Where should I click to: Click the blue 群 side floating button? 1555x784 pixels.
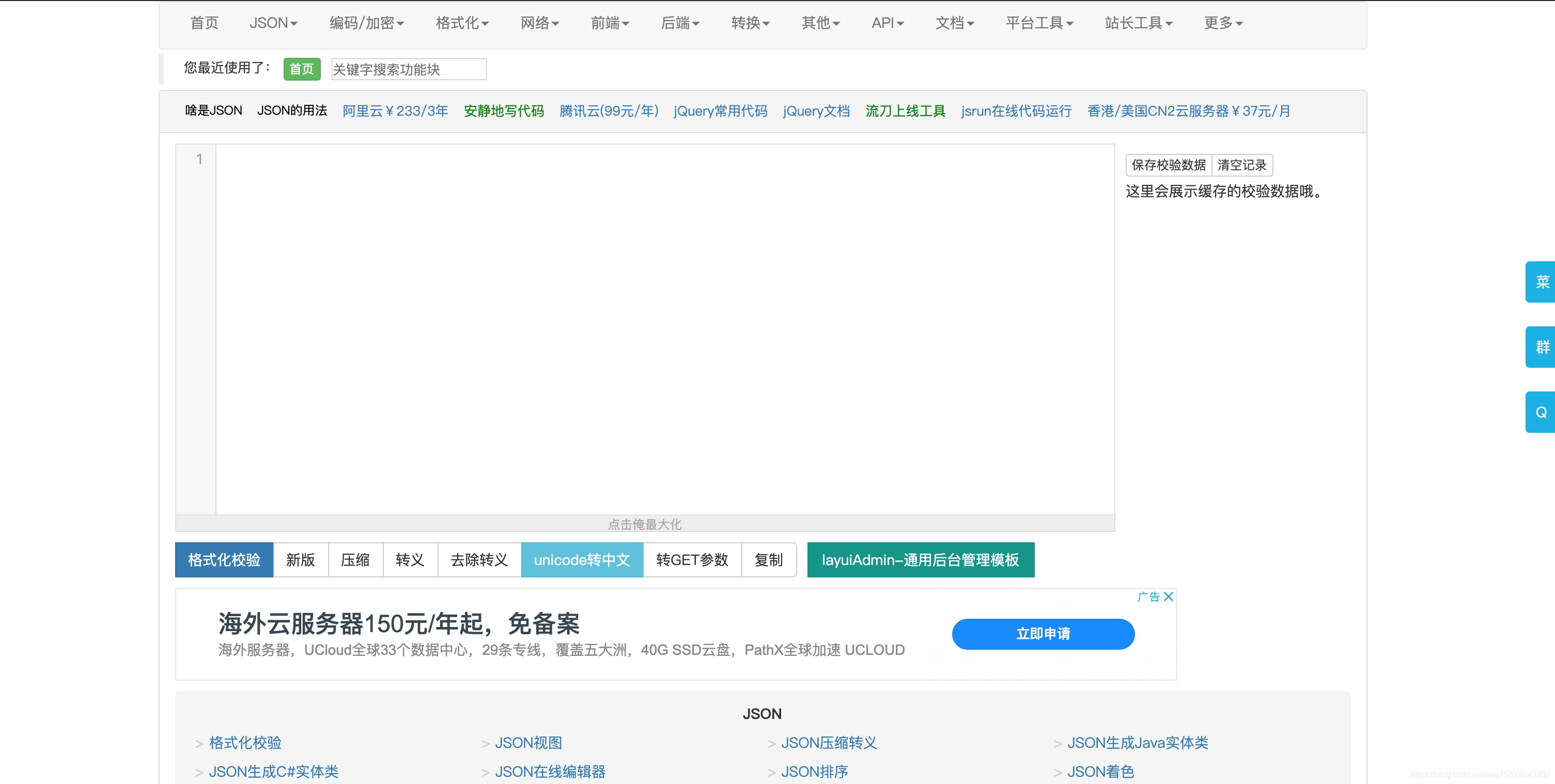tap(1541, 347)
